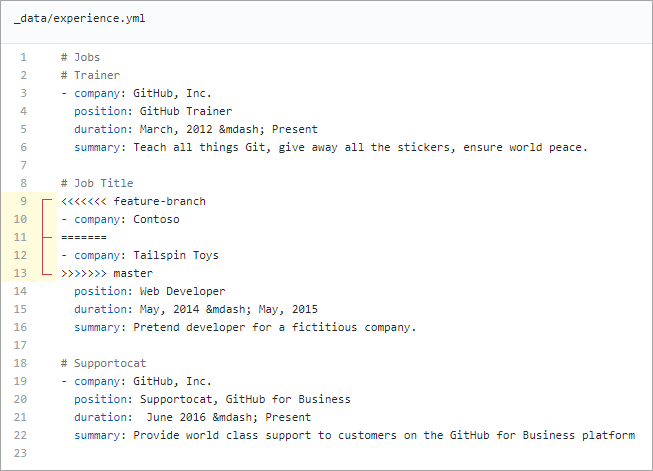Place cursor on 'company: Tailspin Toys' line
This screenshot has height=471, width=653.
(x=139, y=255)
